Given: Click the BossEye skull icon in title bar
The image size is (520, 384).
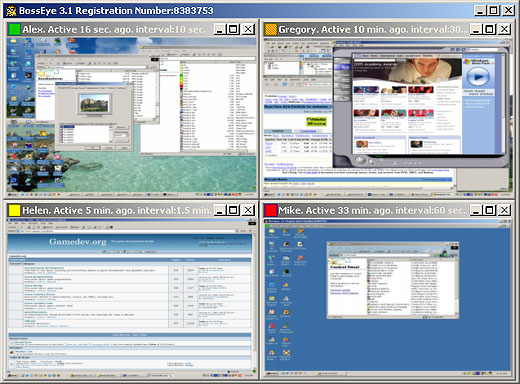Looking at the screenshot, I should (11, 10).
